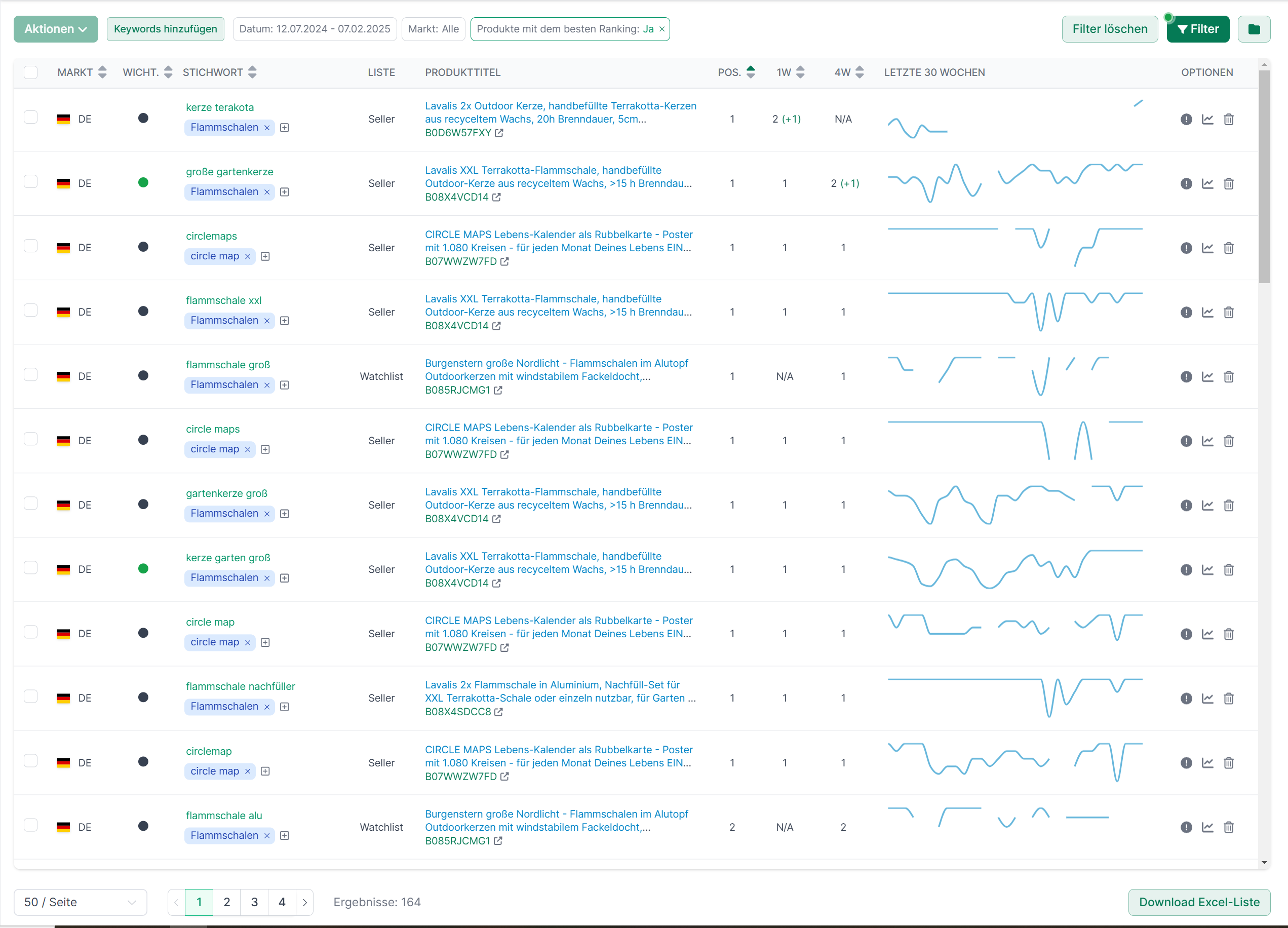Toggle the select-all header checkbox

pyautogui.click(x=31, y=72)
